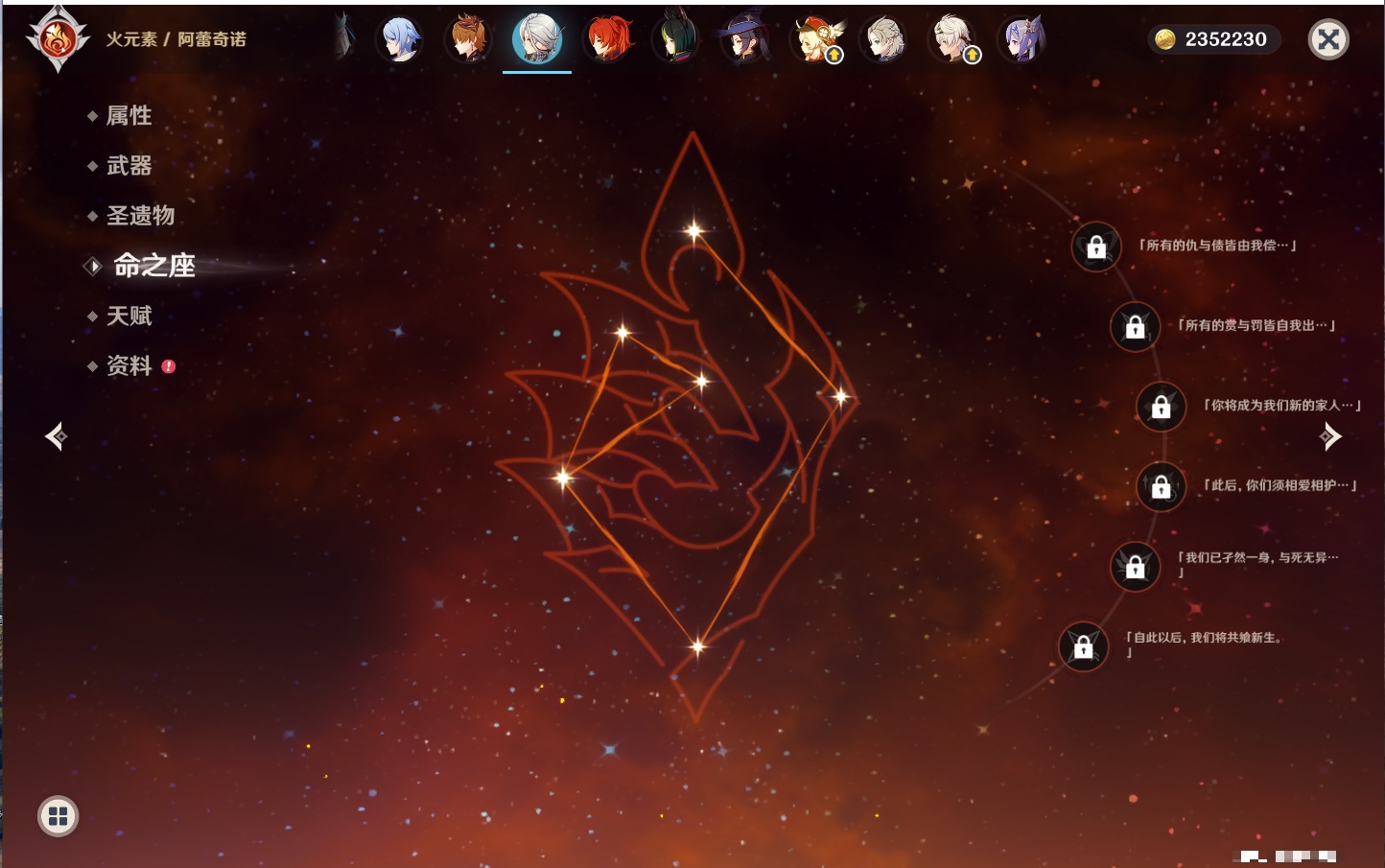Click the upgrade arrow badge on Klee's avatar
Viewport: 1385px width, 868px height.
[x=834, y=56]
